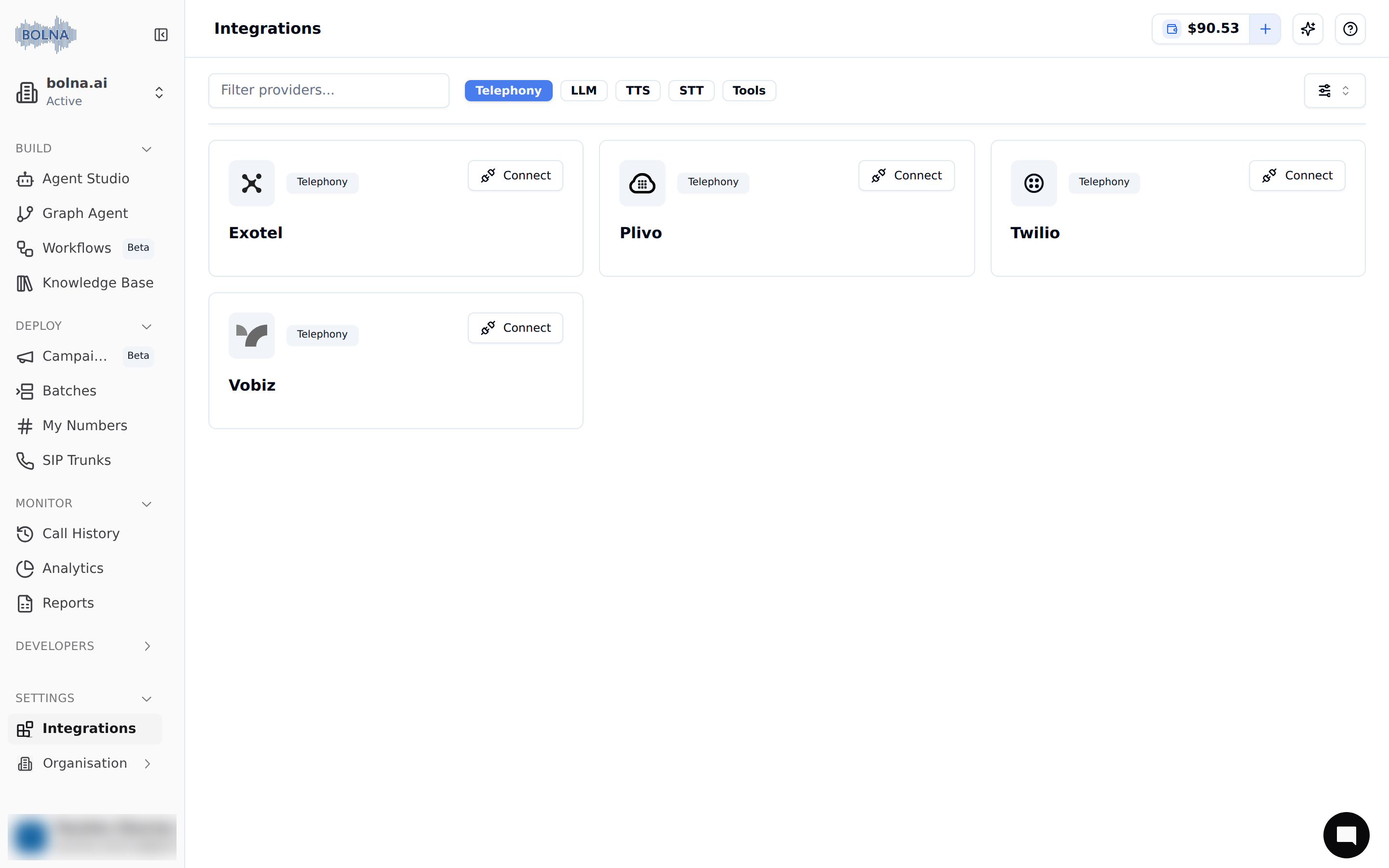The width and height of the screenshot is (1389, 868).
Task: Expand the Organisation submenu
Action: click(147, 763)
